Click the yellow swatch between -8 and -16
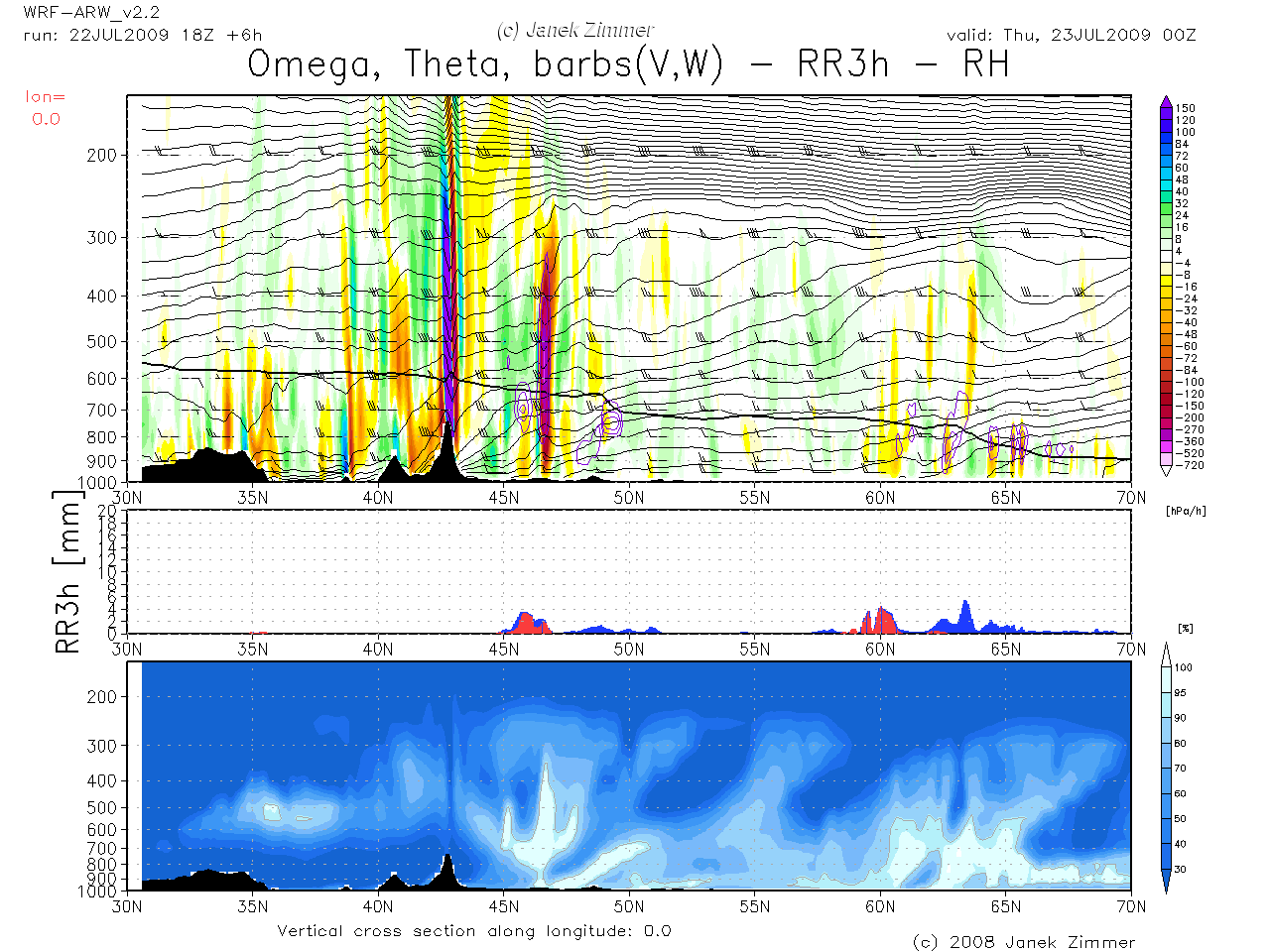The height and width of the screenshot is (952, 1270). pos(1166,281)
